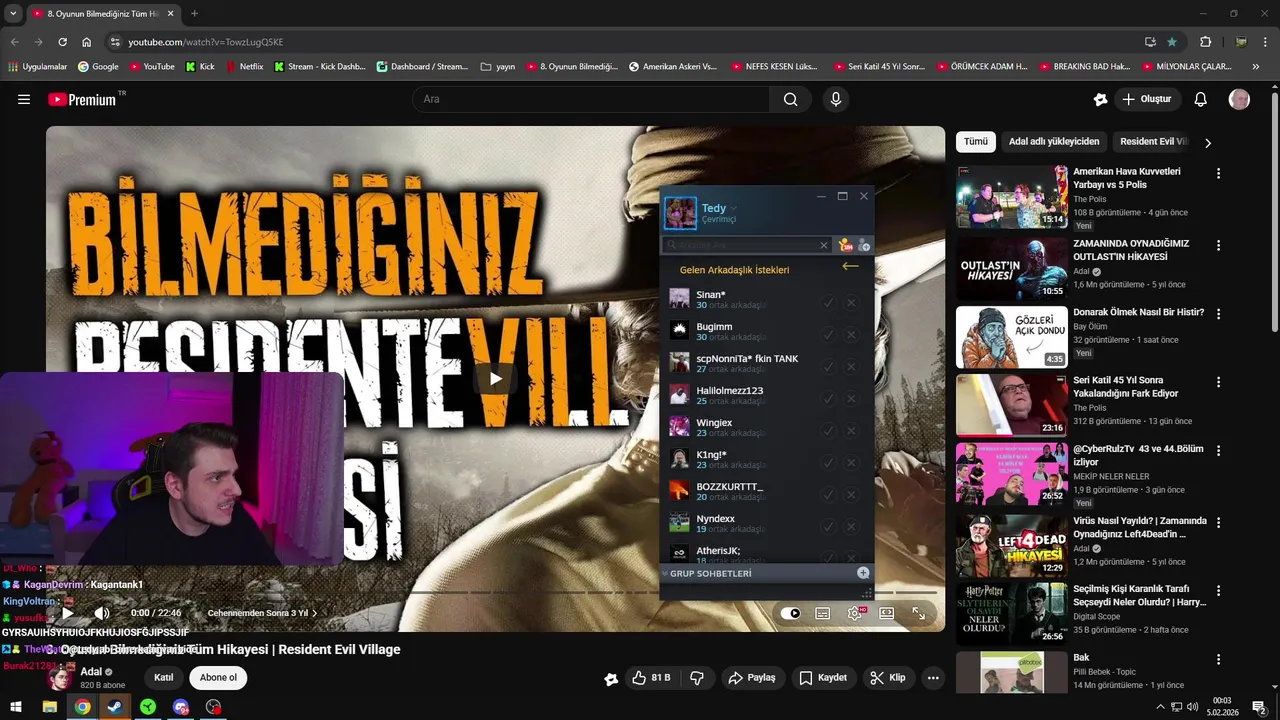Accept the Bugimm friend request in Steam
The image size is (1280, 720).
click(828, 334)
